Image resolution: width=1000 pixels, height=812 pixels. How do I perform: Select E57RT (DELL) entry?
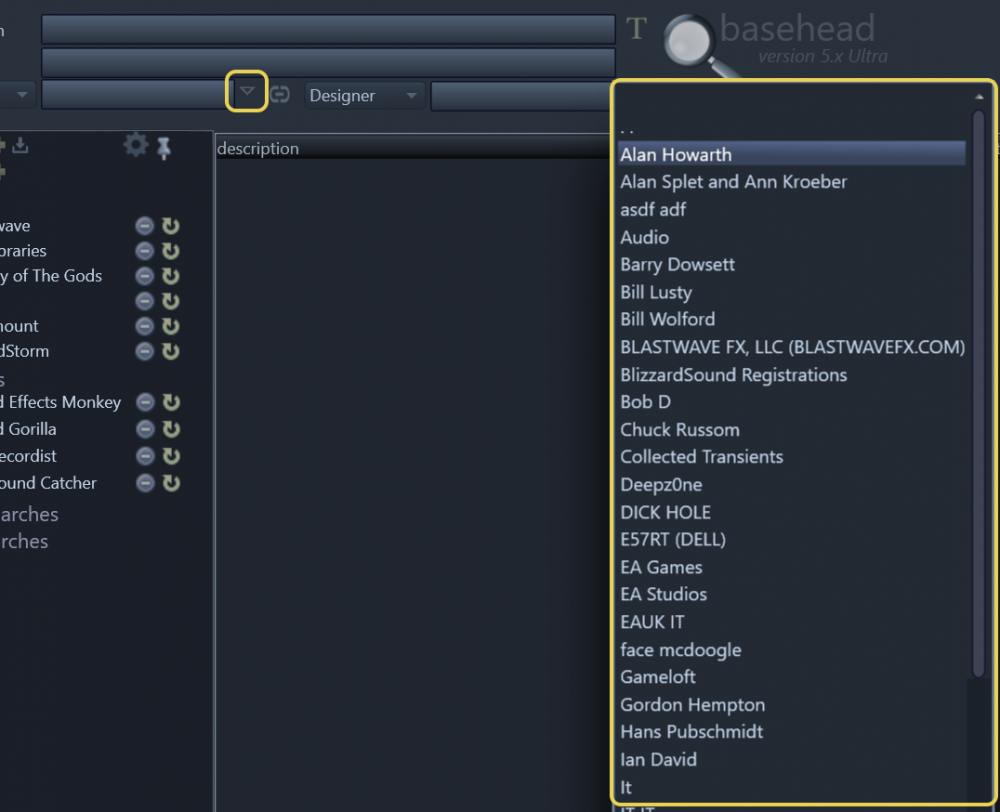click(x=673, y=540)
